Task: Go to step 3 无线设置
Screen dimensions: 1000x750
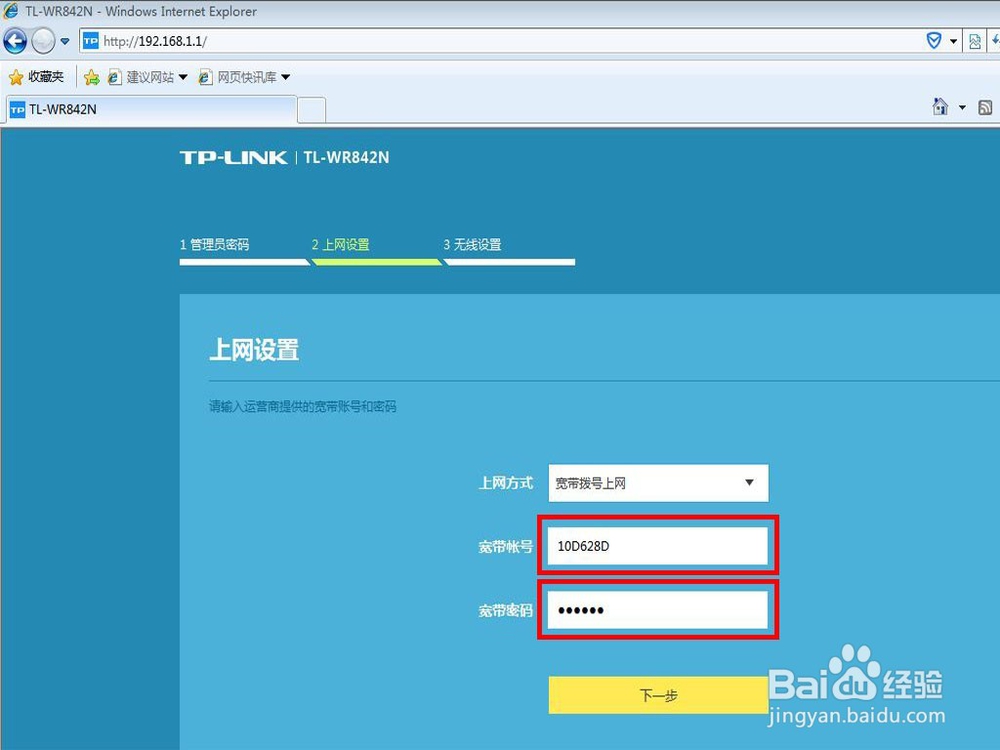Action: pyautogui.click(x=473, y=244)
